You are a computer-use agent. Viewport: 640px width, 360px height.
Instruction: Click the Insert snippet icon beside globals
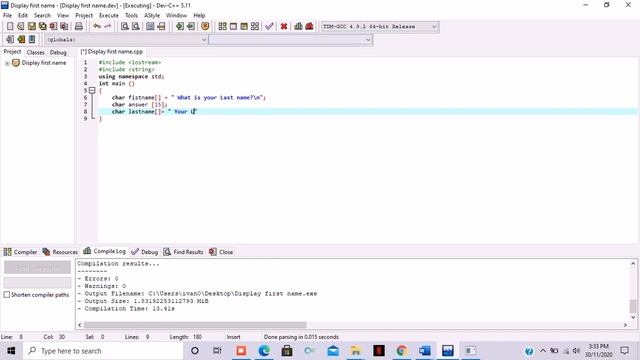[x=10, y=40]
